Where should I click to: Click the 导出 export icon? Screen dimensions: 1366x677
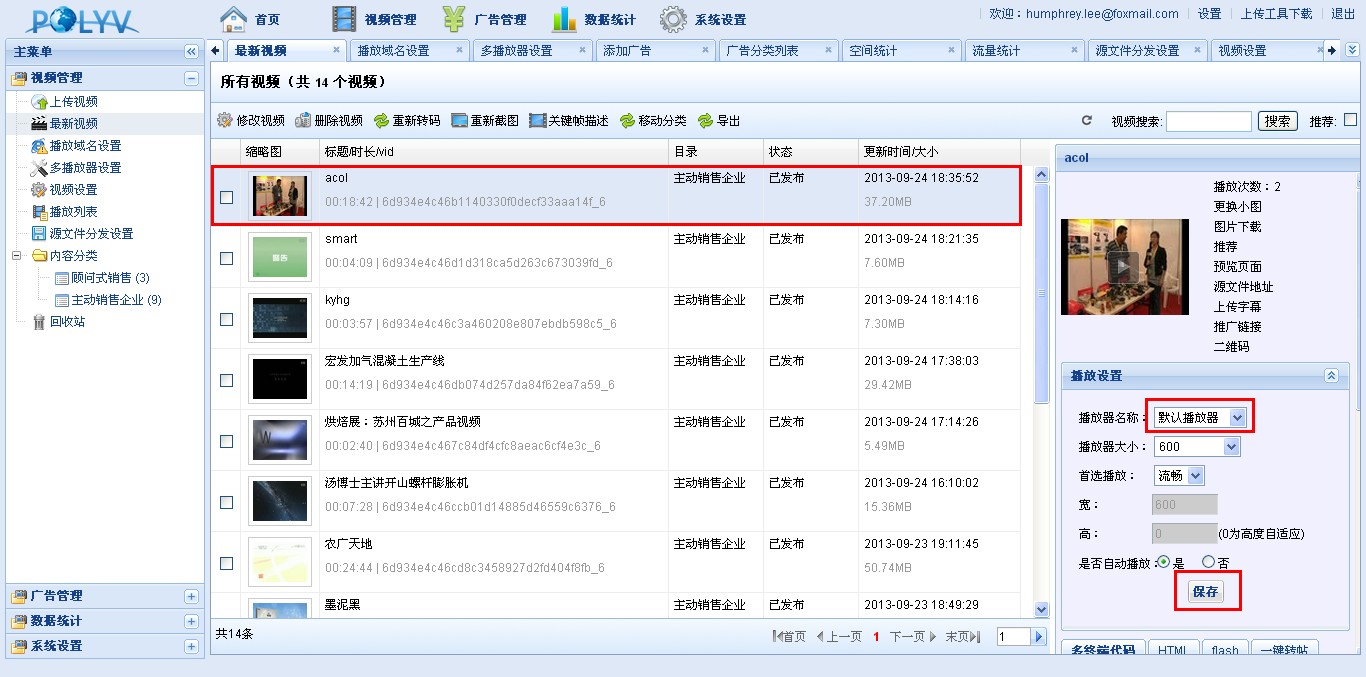pos(705,121)
